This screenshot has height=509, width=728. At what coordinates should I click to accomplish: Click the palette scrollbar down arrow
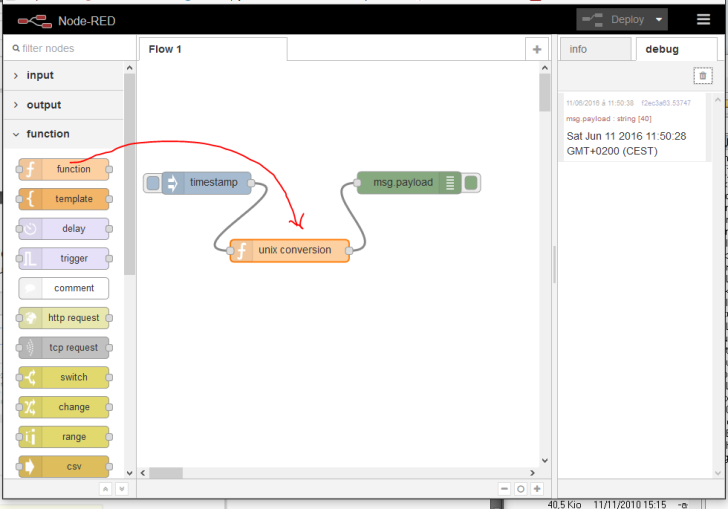(130, 473)
